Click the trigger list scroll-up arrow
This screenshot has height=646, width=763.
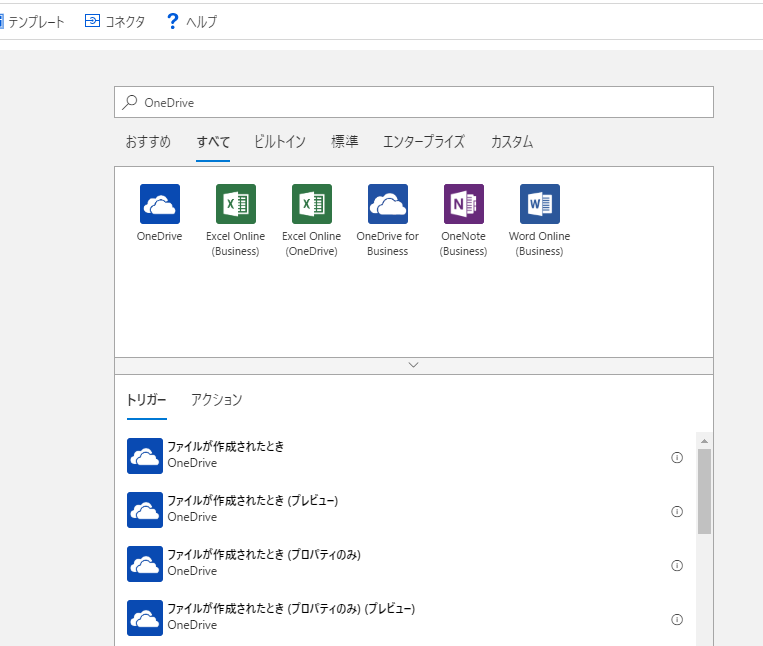704,441
